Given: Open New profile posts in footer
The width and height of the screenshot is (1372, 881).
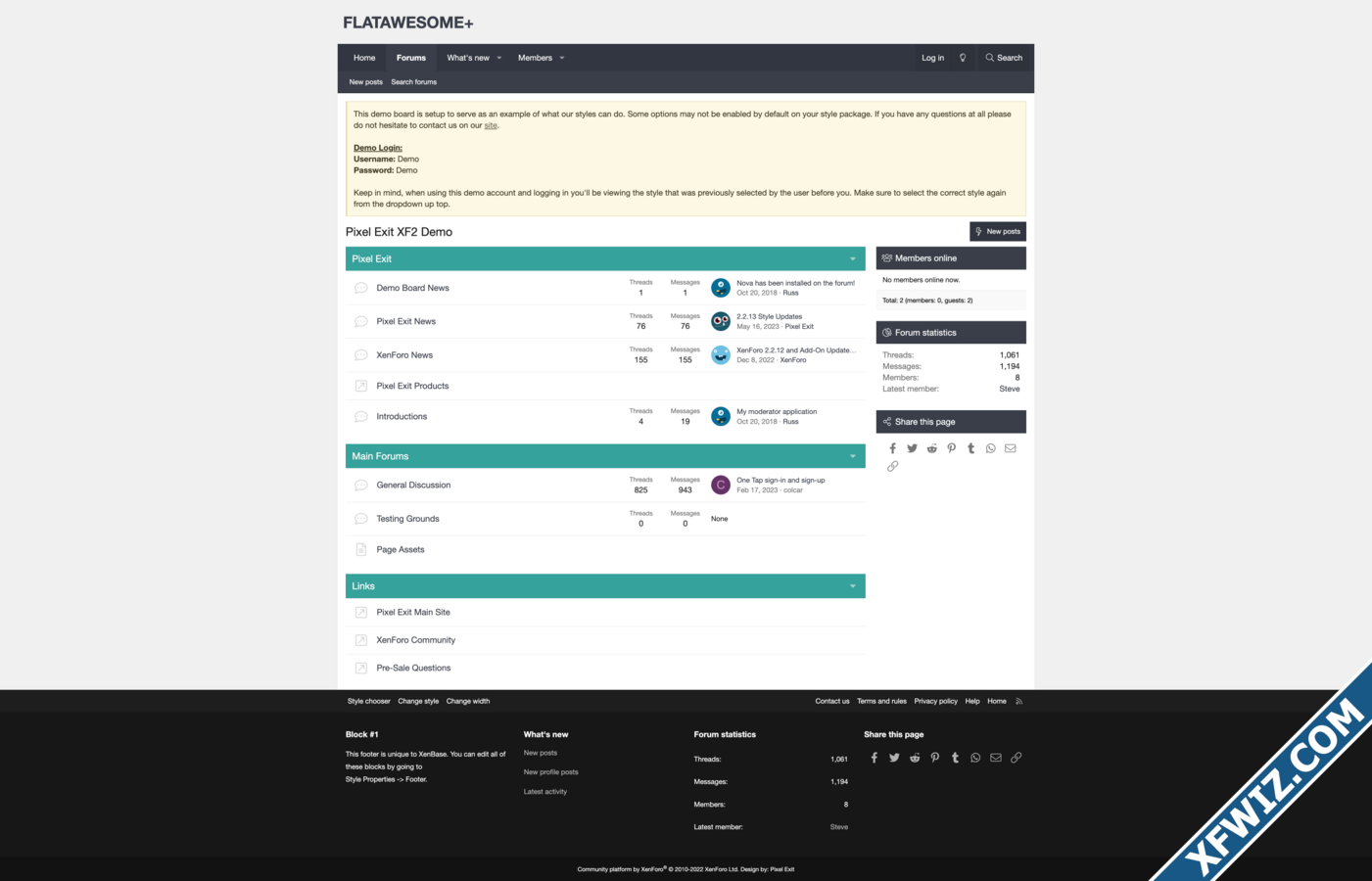Looking at the screenshot, I should tap(551, 772).
